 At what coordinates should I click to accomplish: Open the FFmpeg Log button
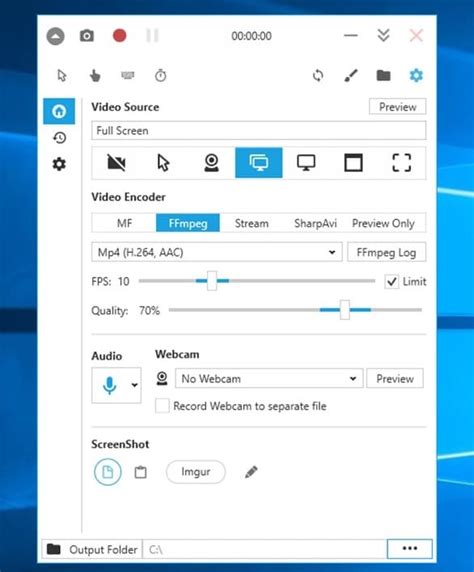pos(386,252)
